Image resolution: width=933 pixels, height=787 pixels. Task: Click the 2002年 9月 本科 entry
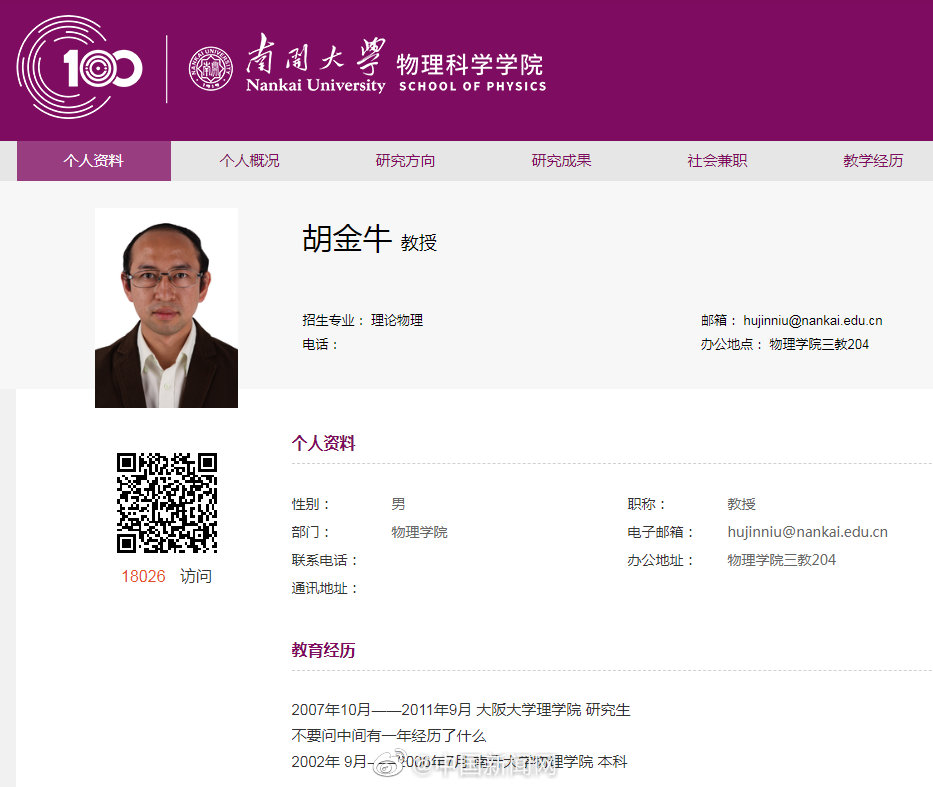[459, 762]
